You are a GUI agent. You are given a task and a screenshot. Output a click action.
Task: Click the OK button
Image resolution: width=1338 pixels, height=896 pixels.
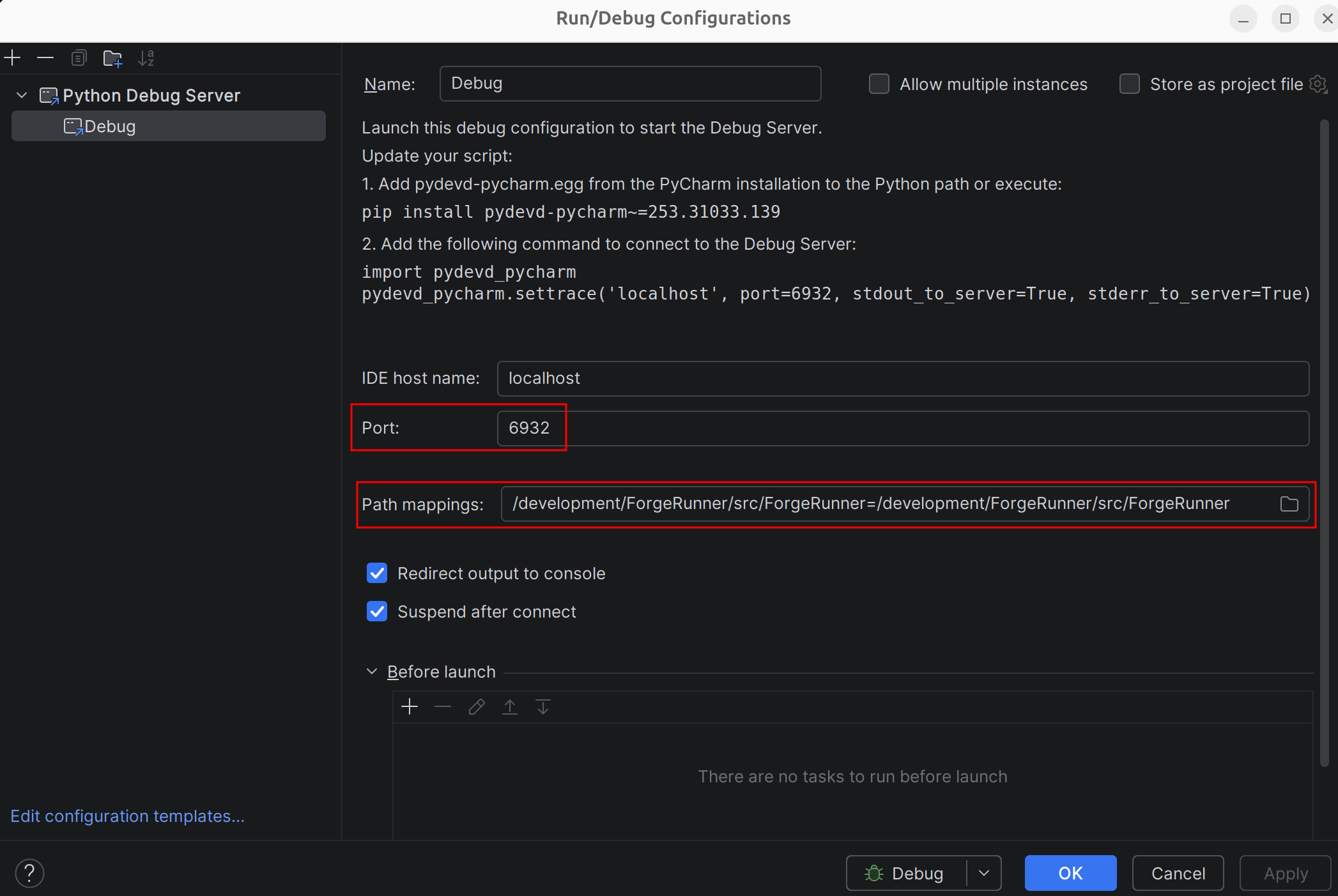pyautogui.click(x=1070, y=873)
